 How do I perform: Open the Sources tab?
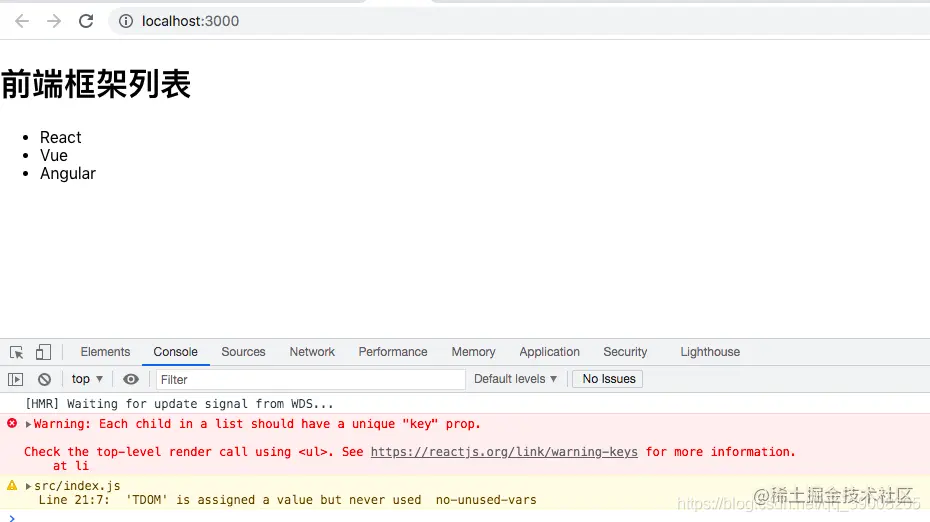tap(243, 352)
